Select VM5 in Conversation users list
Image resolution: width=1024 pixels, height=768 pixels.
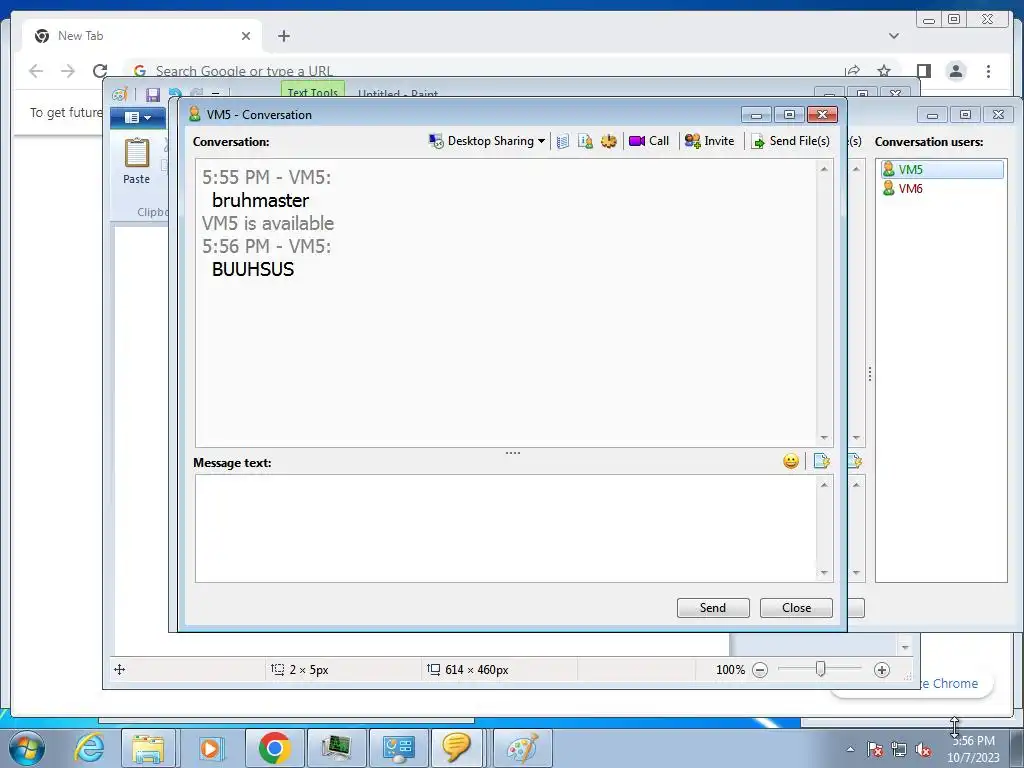[942, 170]
